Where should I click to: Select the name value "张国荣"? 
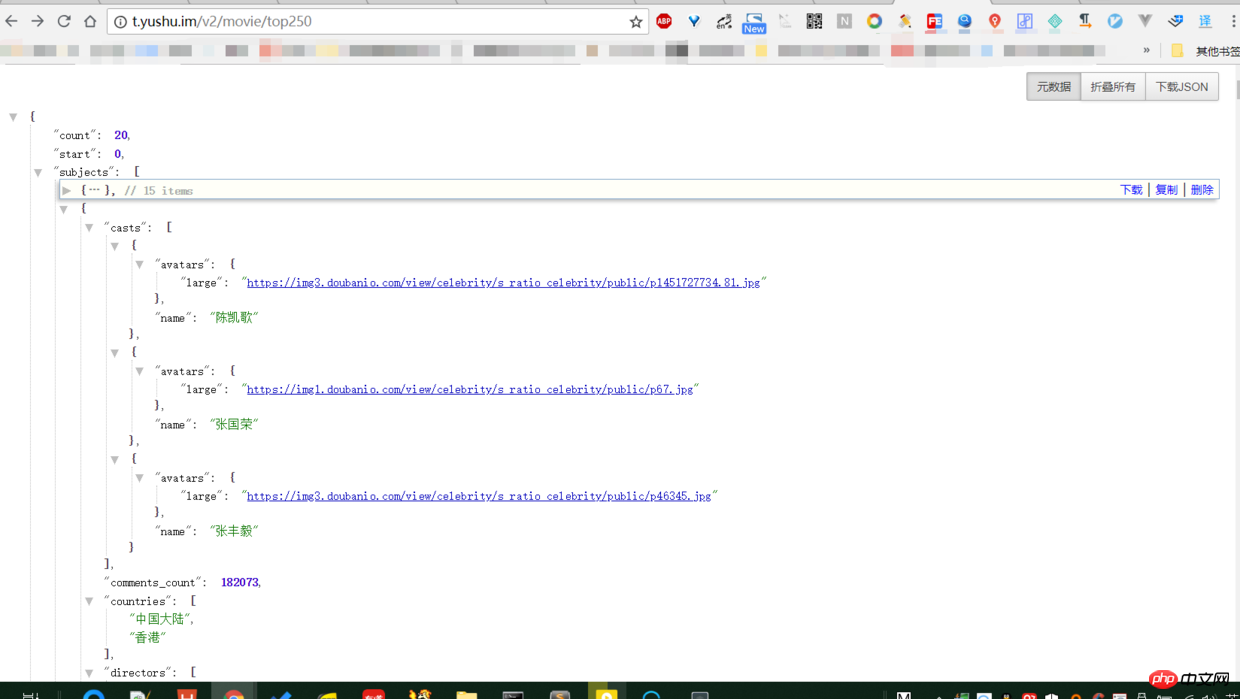[x=235, y=425]
